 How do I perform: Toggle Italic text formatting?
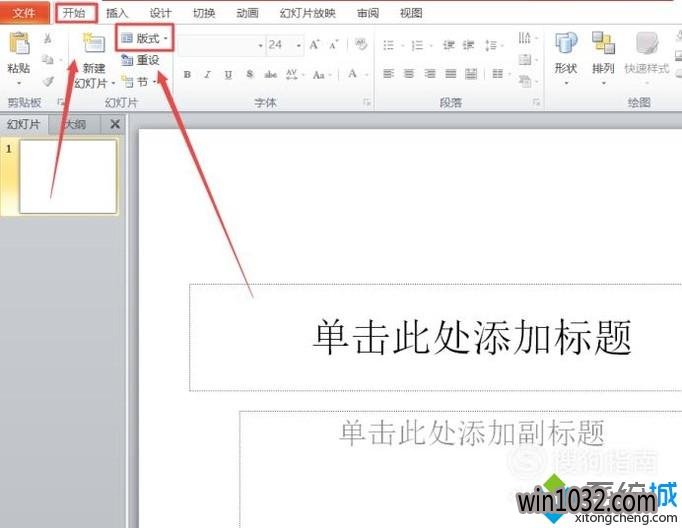208,74
